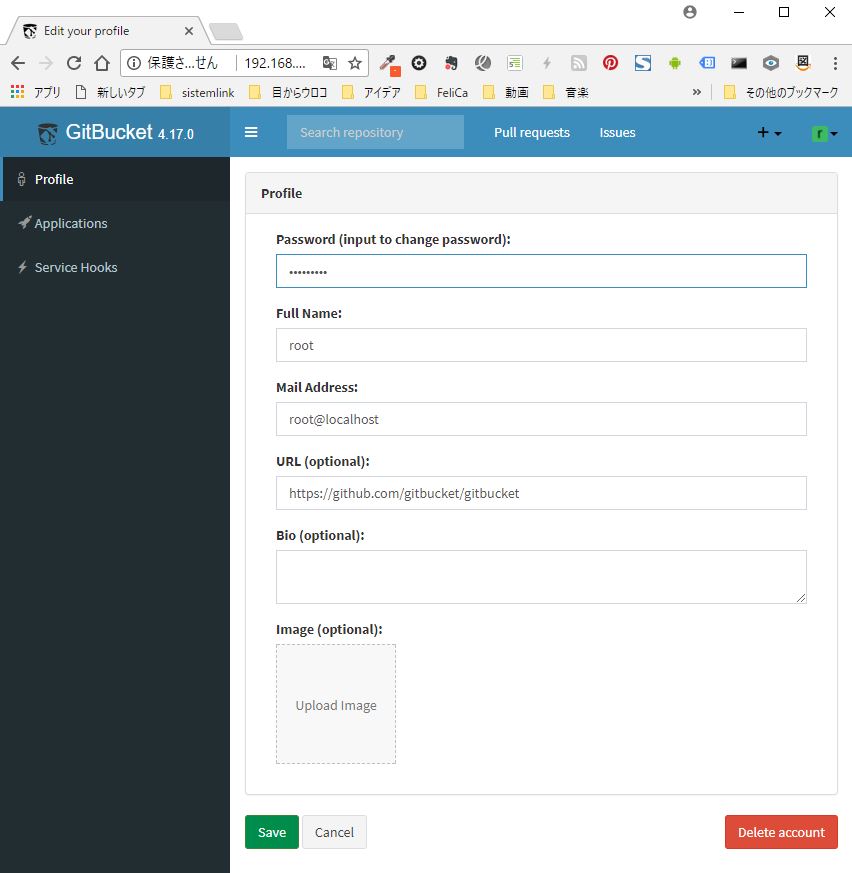Show hidden bookmarks with the chevron
The height and width of the screenshot is (873, 852).
click(x=697, y=92)
